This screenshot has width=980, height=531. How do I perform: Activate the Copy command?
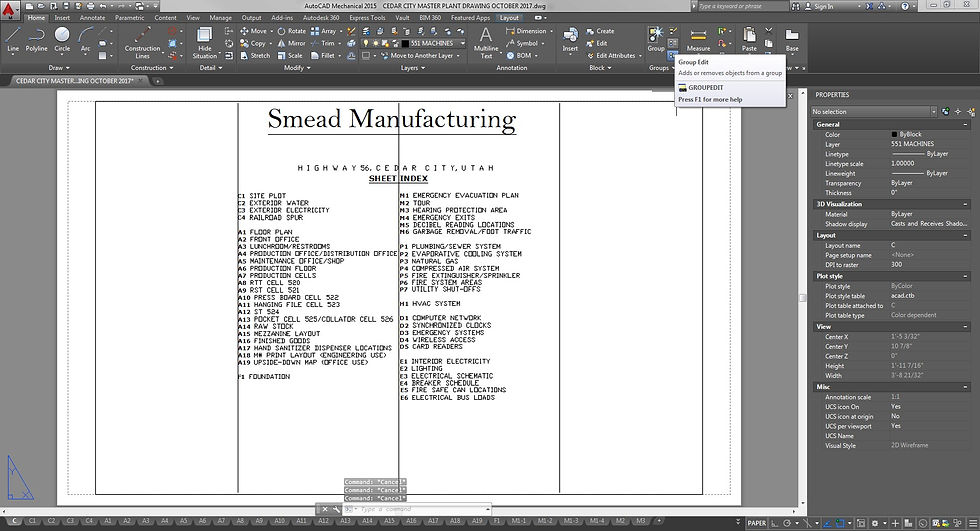pyautogui.click(x=253, y=43)
